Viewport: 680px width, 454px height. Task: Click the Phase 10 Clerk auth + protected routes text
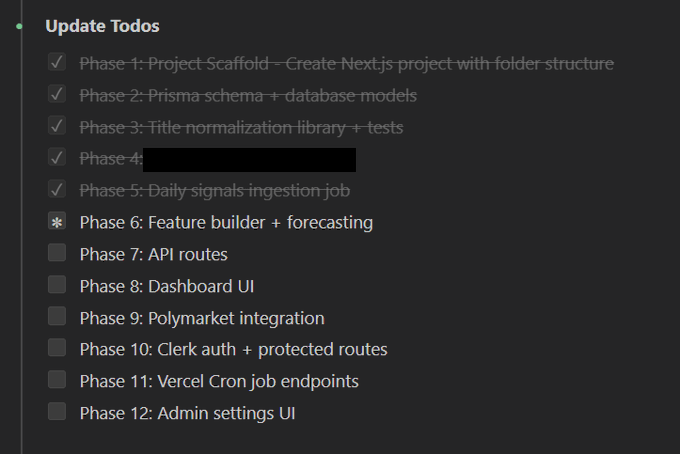(x=233, y=350)
